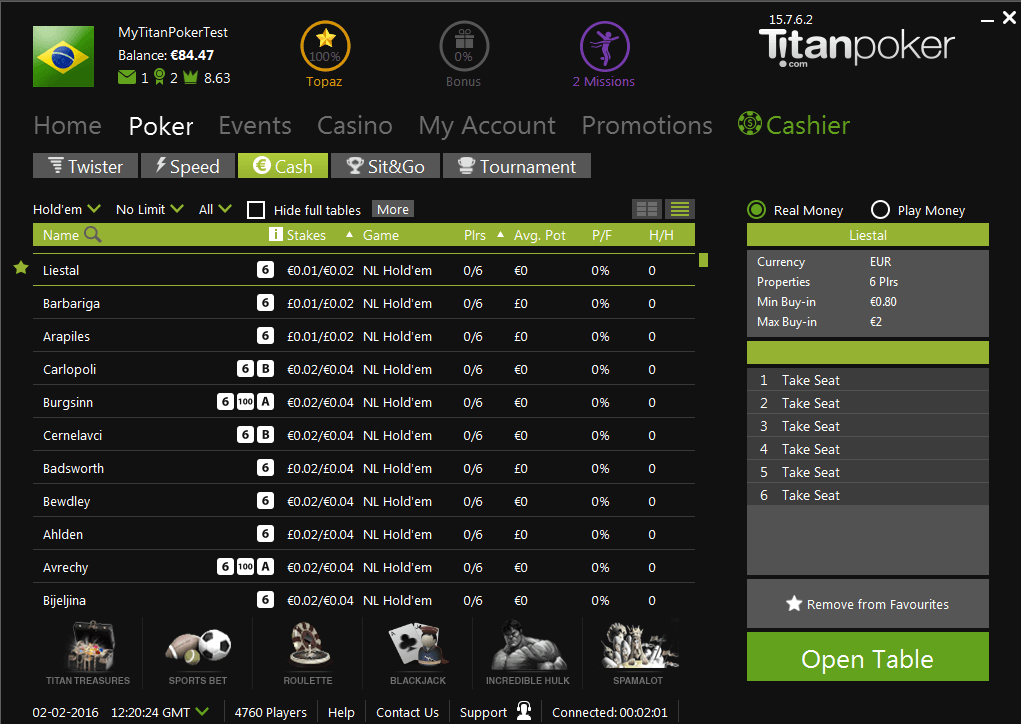
Task: Take Seat 6 at Liestal
Action: pyautogui.click(x=867, y=495)
